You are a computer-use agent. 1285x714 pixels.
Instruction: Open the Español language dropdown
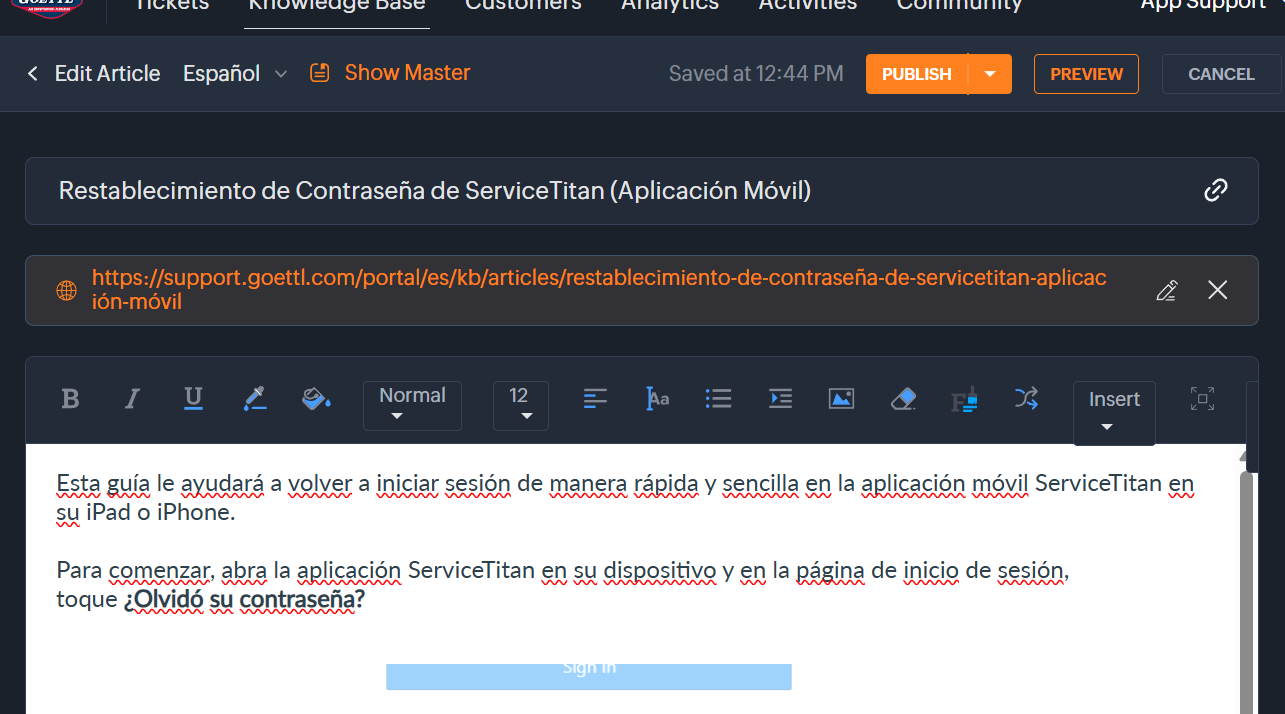click(x=235, y=74)
